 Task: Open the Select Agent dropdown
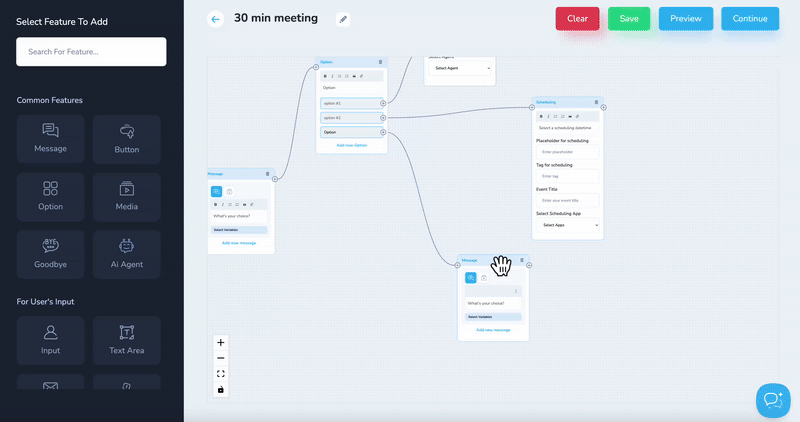pyautogui.click(x=460, y=68)
